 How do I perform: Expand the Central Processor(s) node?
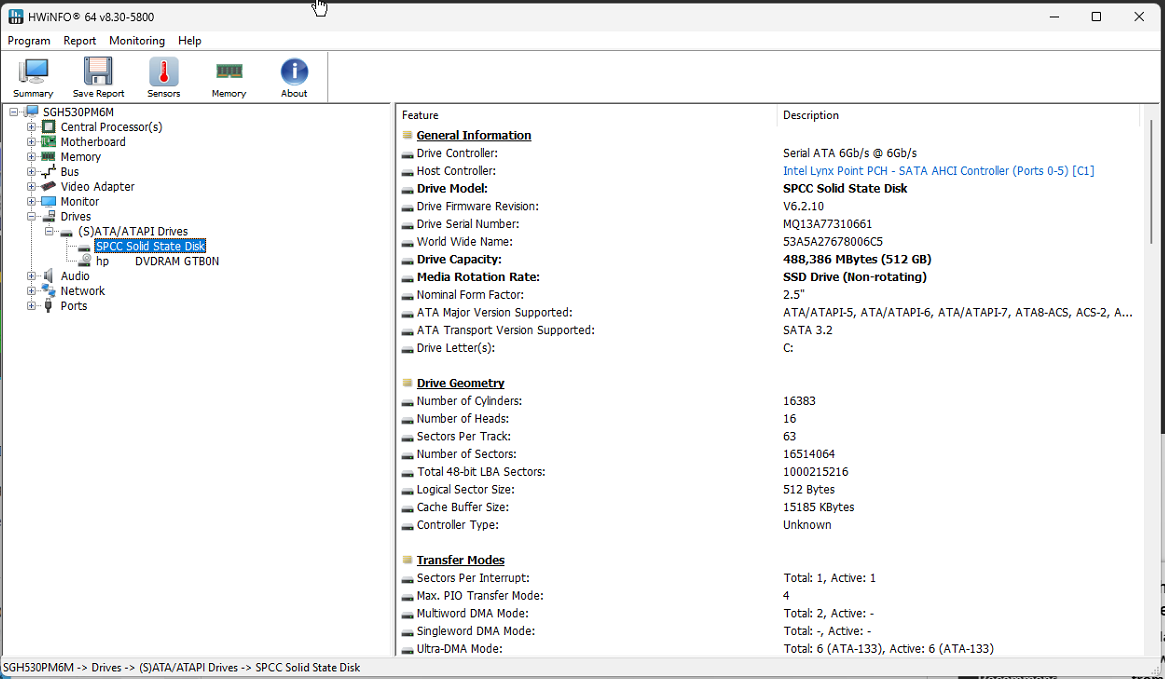[32, 127]
